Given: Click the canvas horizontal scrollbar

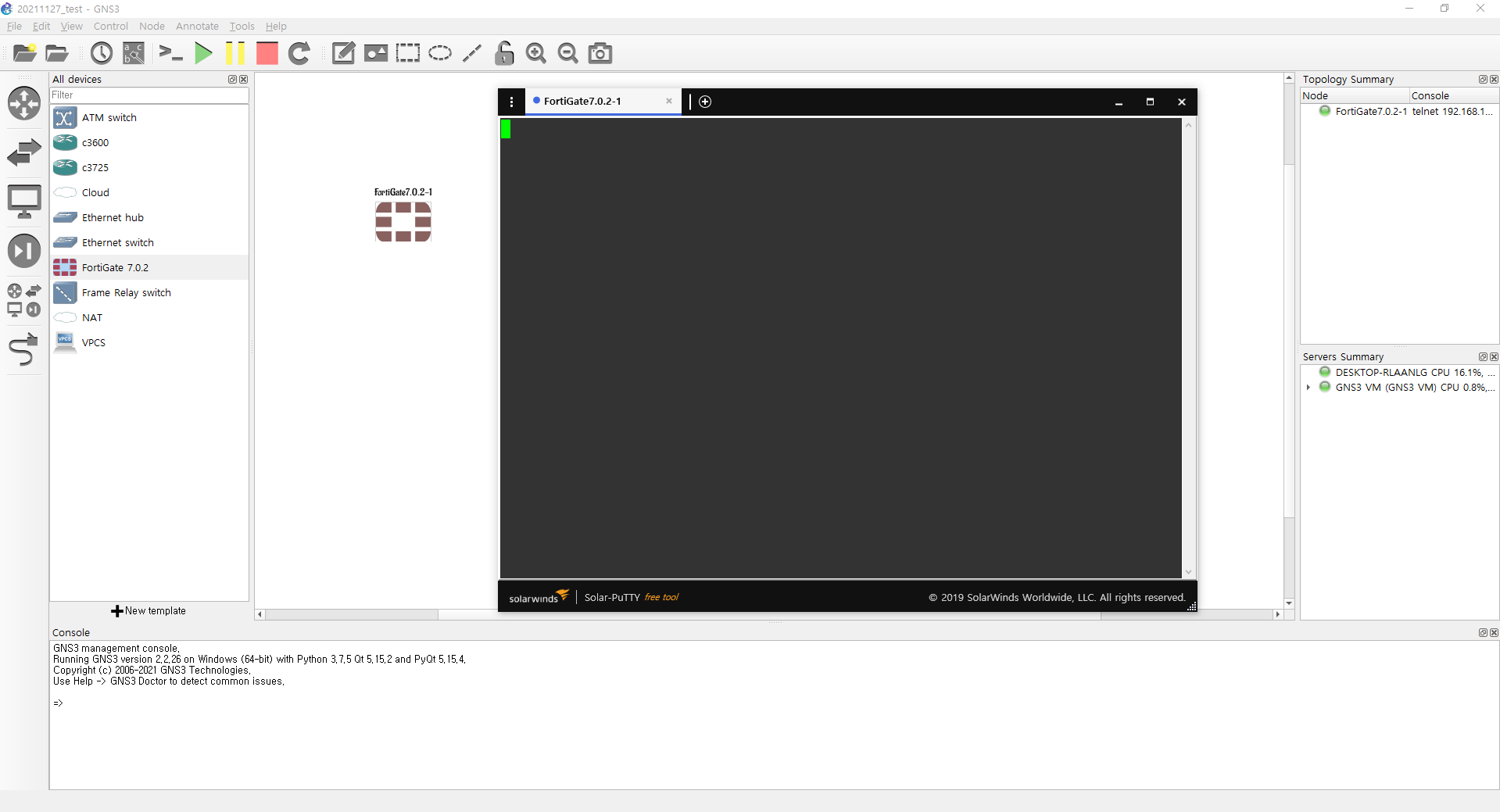Looking at the screenshot, I should pyautogui.click(x=770, y=614).
